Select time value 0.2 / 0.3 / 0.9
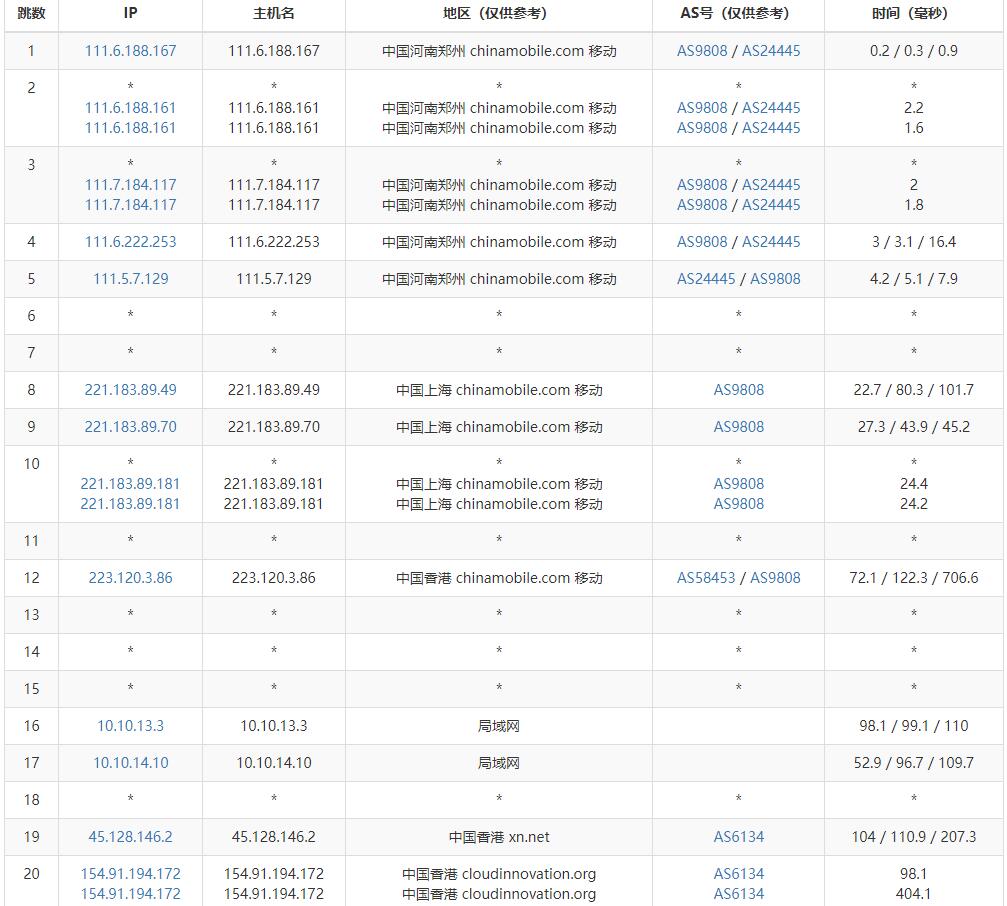The height and width of the screenshot is (906, 1007). pos(914,51)
